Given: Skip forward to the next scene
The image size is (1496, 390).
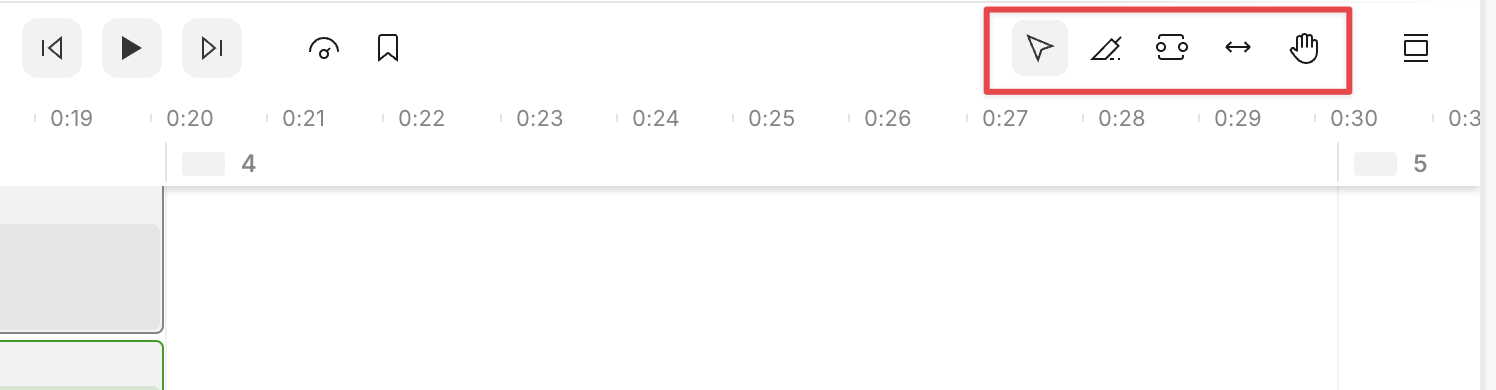Looking at the screenshot, I should (x=212, y=48).
